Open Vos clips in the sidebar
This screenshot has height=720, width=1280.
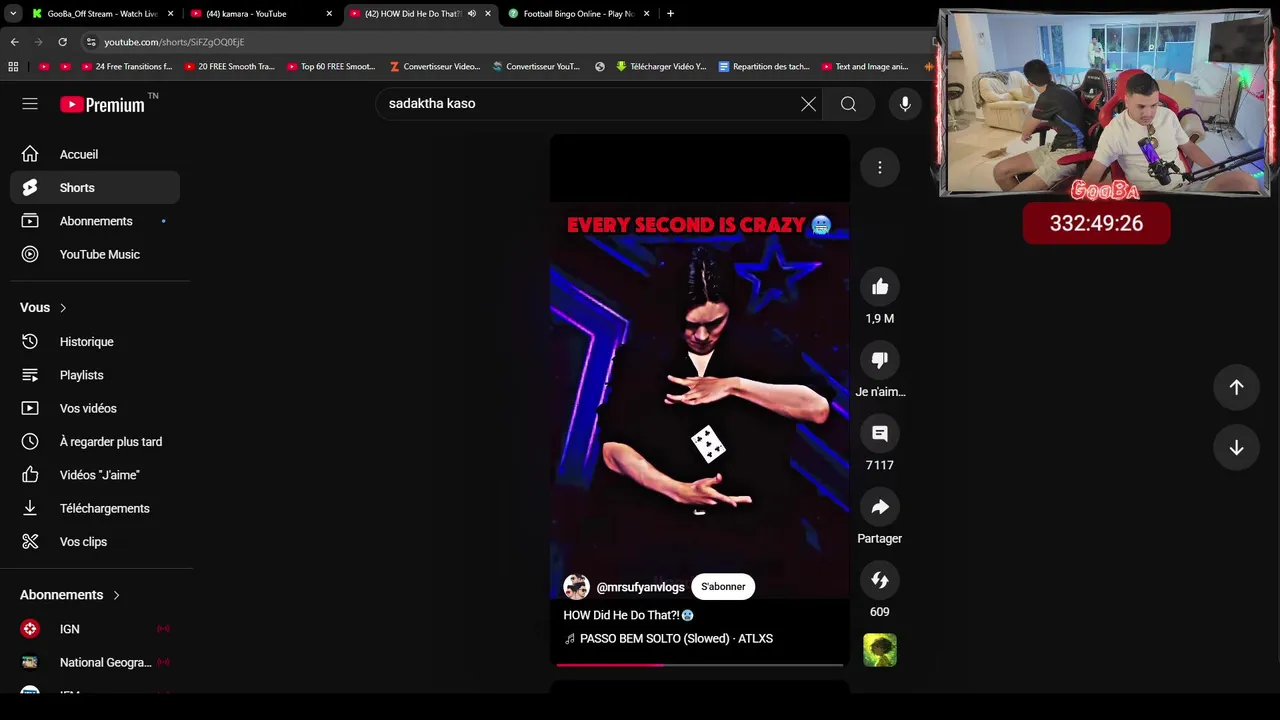pyautogui.click(x=95, y=542)
